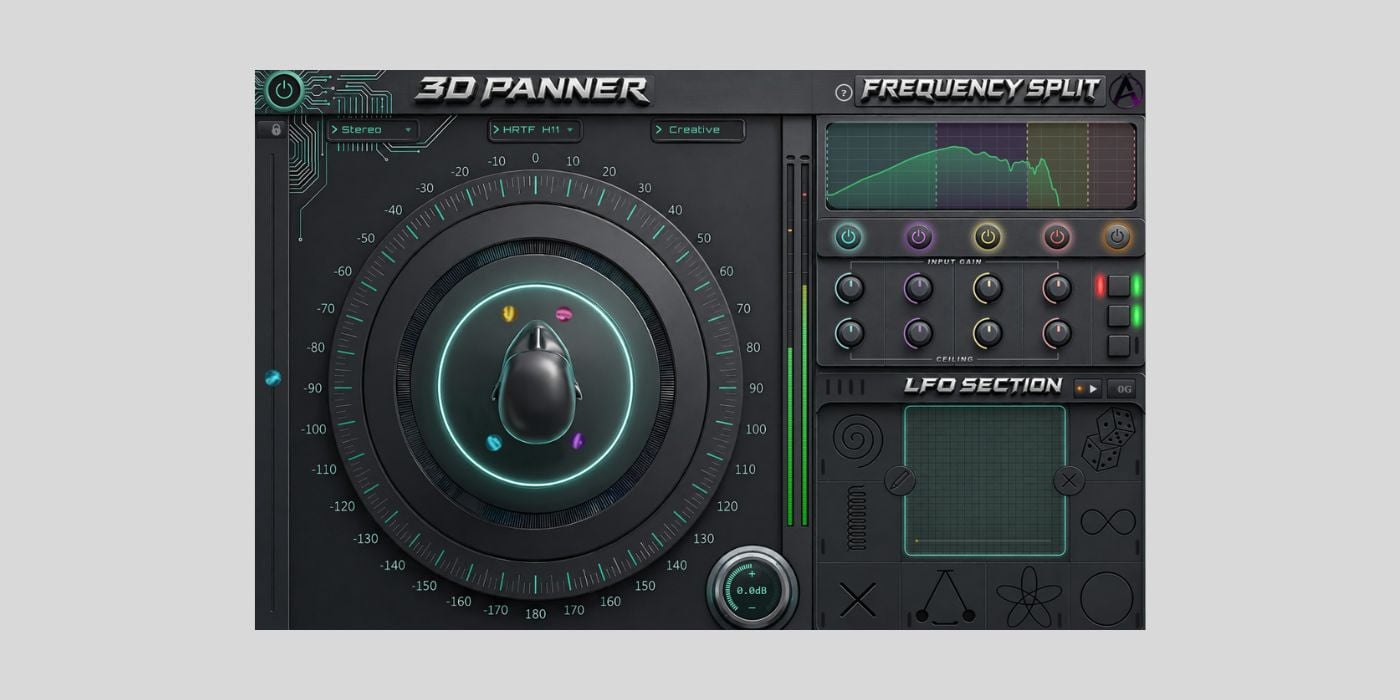Image resolution: width=1400 pixels, height=700 pixels.
Task: Select the cyan sound source marker
Action: [493, 443]
